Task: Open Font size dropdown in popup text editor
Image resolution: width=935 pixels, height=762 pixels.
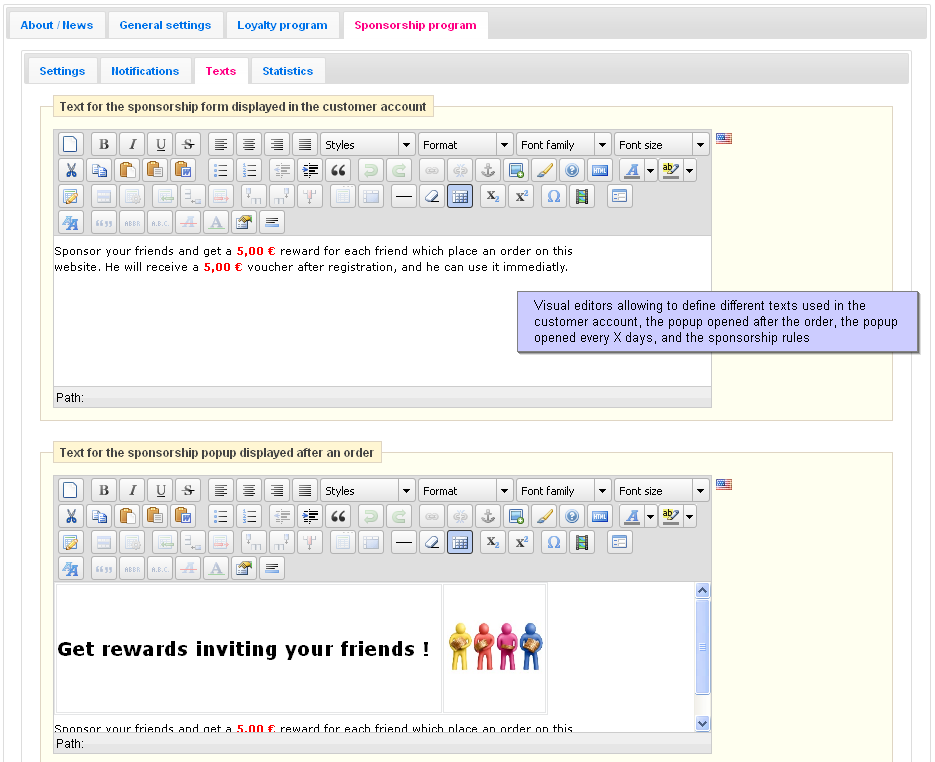Action: pos(661,490)
